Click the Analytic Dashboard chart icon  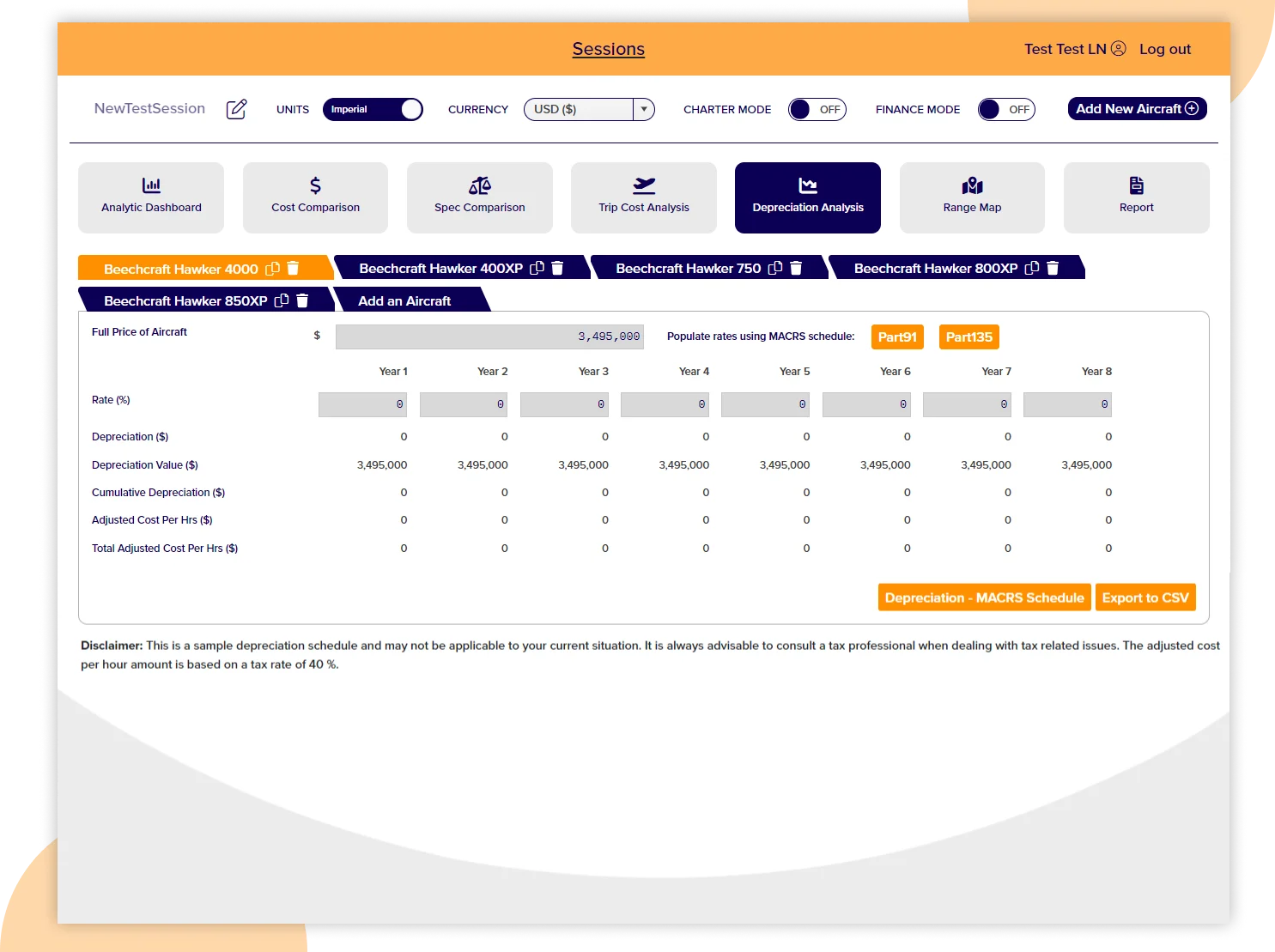[x=151, y=185]
